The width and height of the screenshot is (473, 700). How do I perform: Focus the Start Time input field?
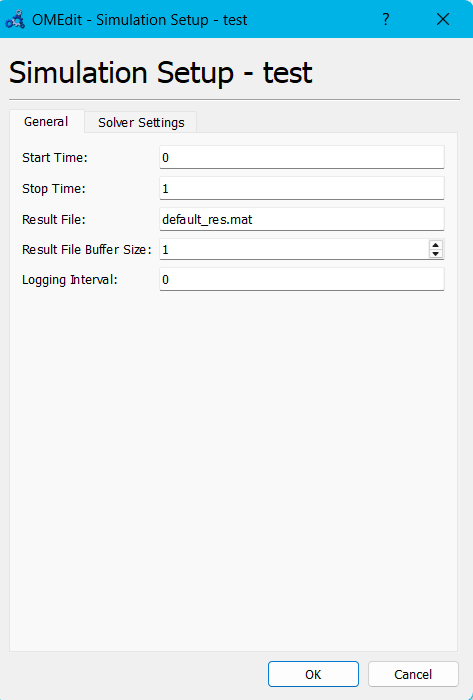tap(302, 157)
